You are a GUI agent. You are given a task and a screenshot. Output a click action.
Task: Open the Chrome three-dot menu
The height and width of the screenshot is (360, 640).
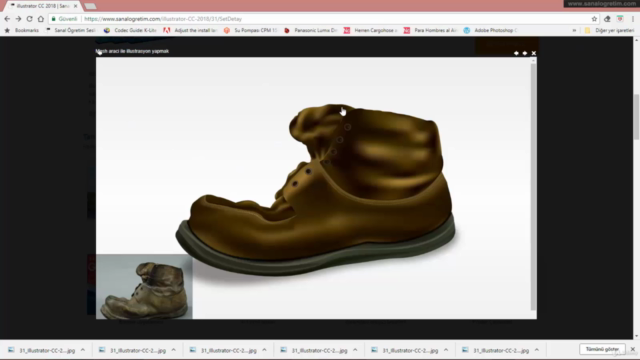[x=633, y=19]
